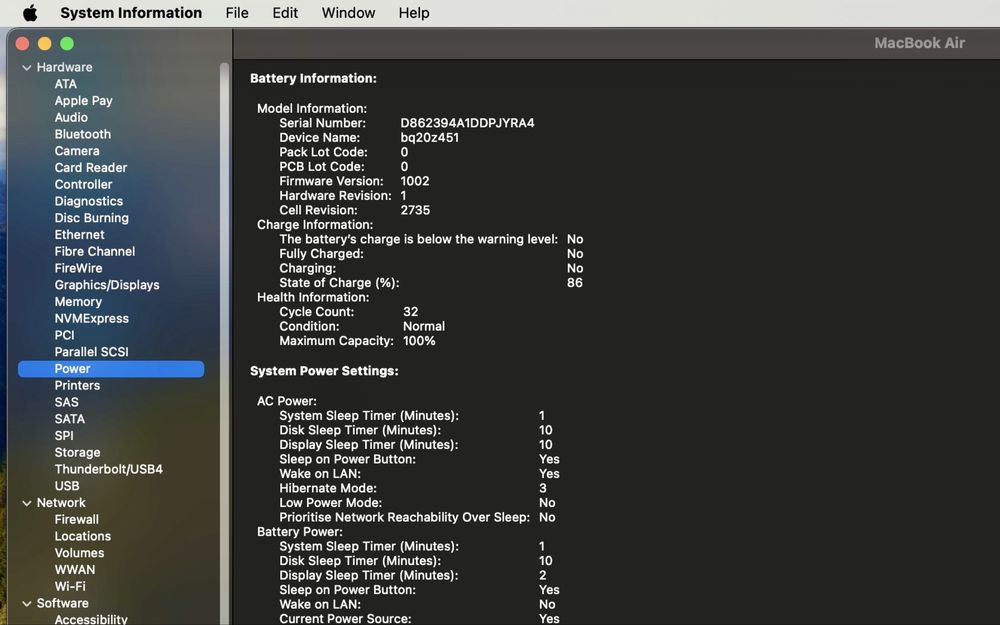Select Ethernet in the sidebar
The width and height of the screenshot is (1000, 625).
tap(79, 235)
